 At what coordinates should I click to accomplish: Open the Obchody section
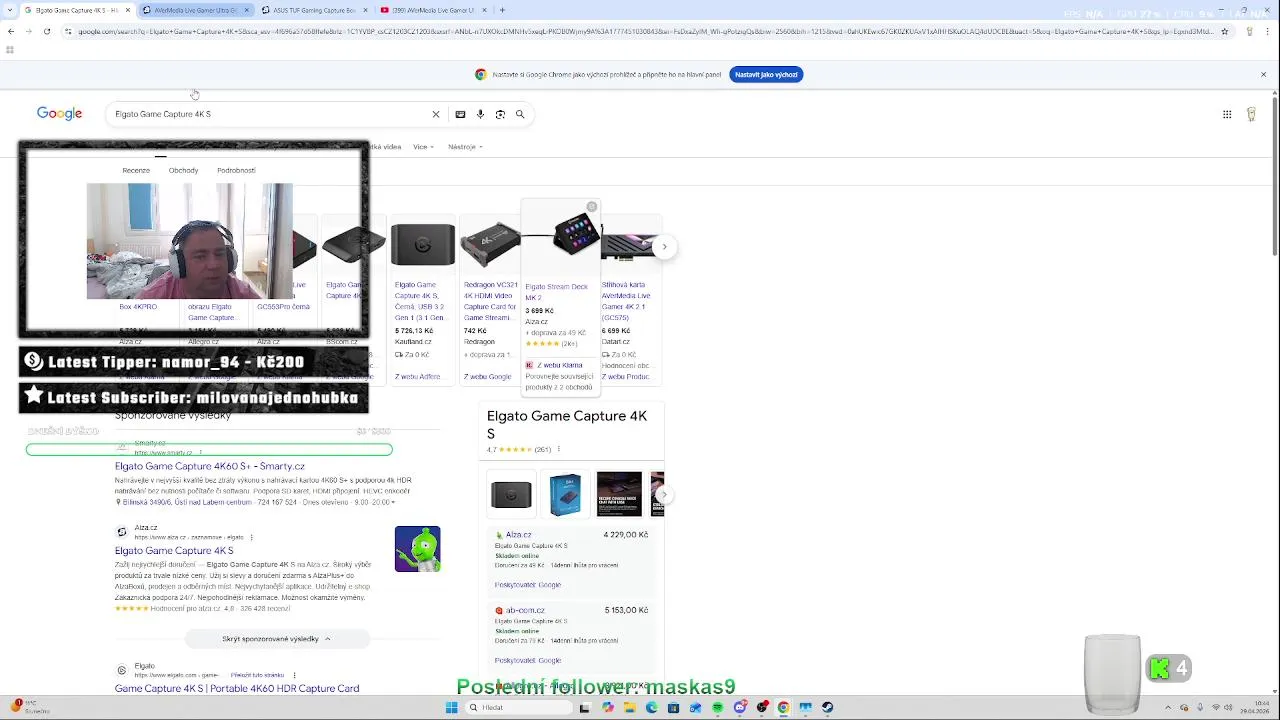[183, 170]
